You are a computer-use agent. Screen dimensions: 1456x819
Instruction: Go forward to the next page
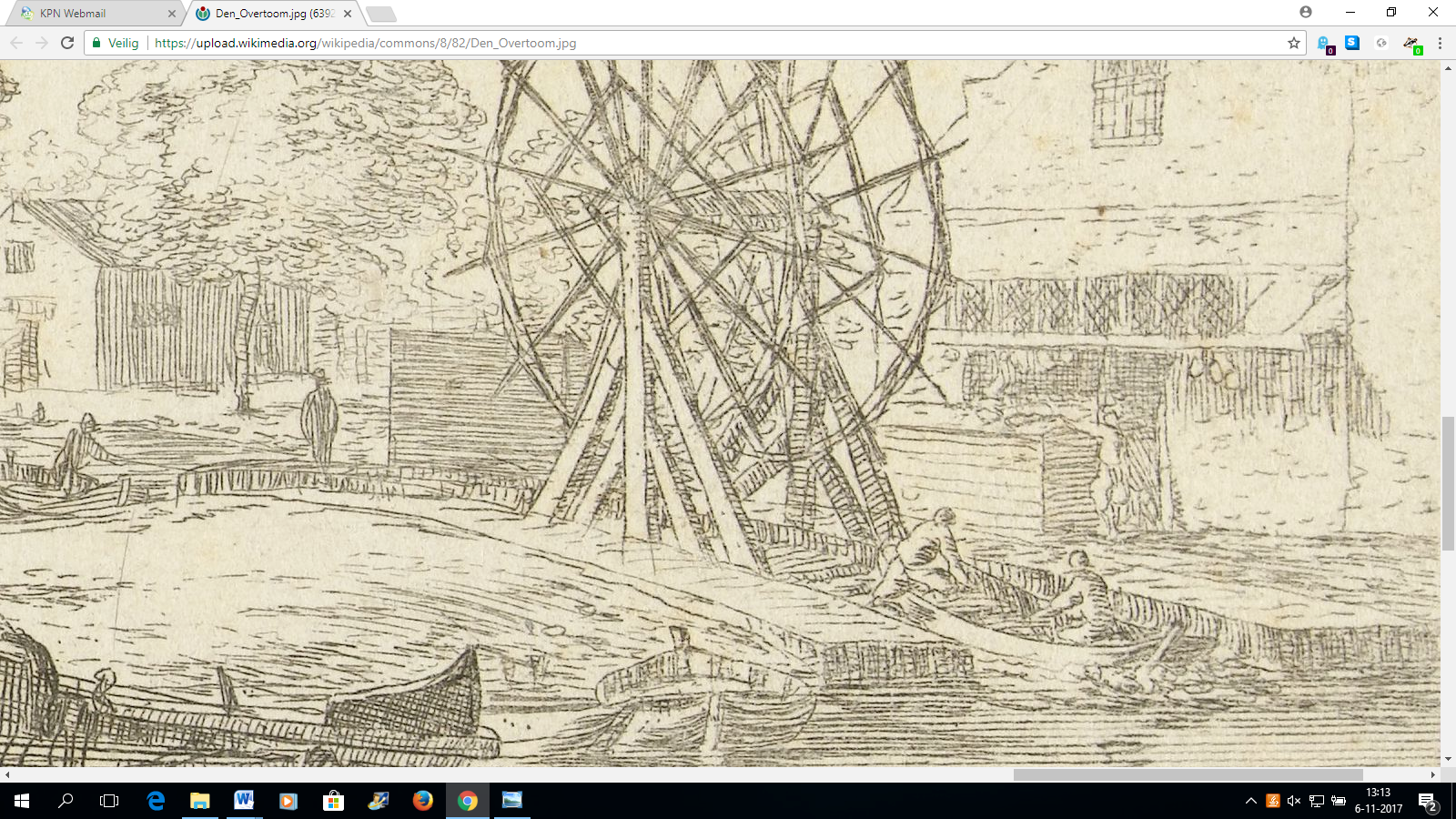[42, 43]
